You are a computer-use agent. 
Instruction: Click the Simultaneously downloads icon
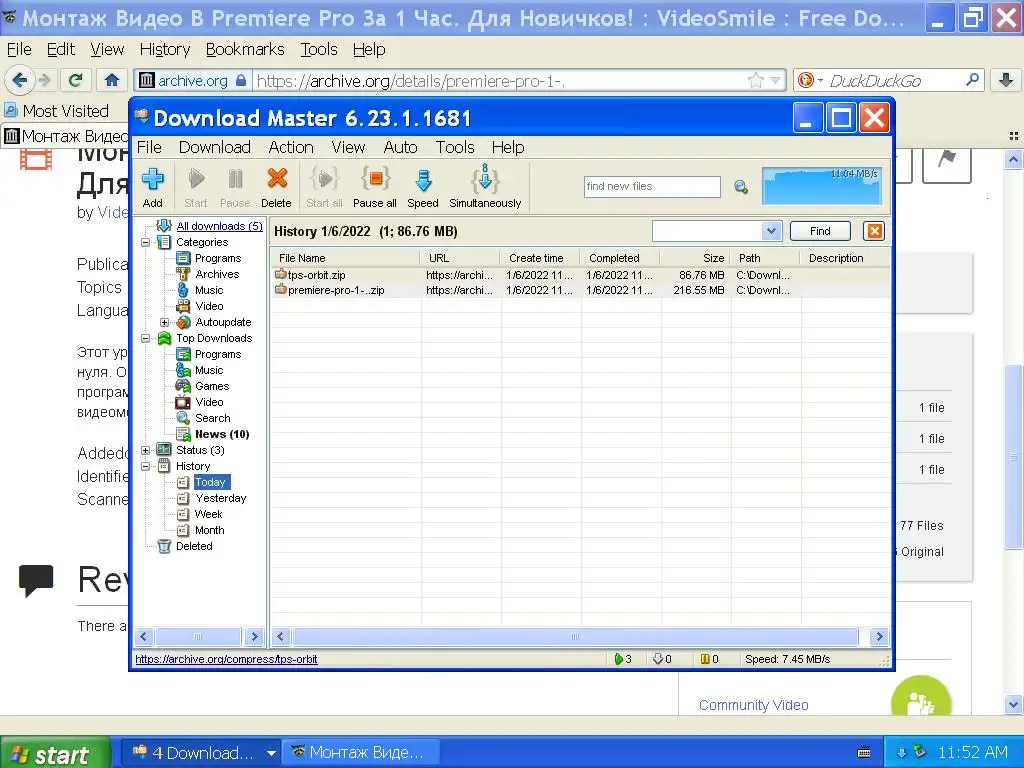pos(485,187)
